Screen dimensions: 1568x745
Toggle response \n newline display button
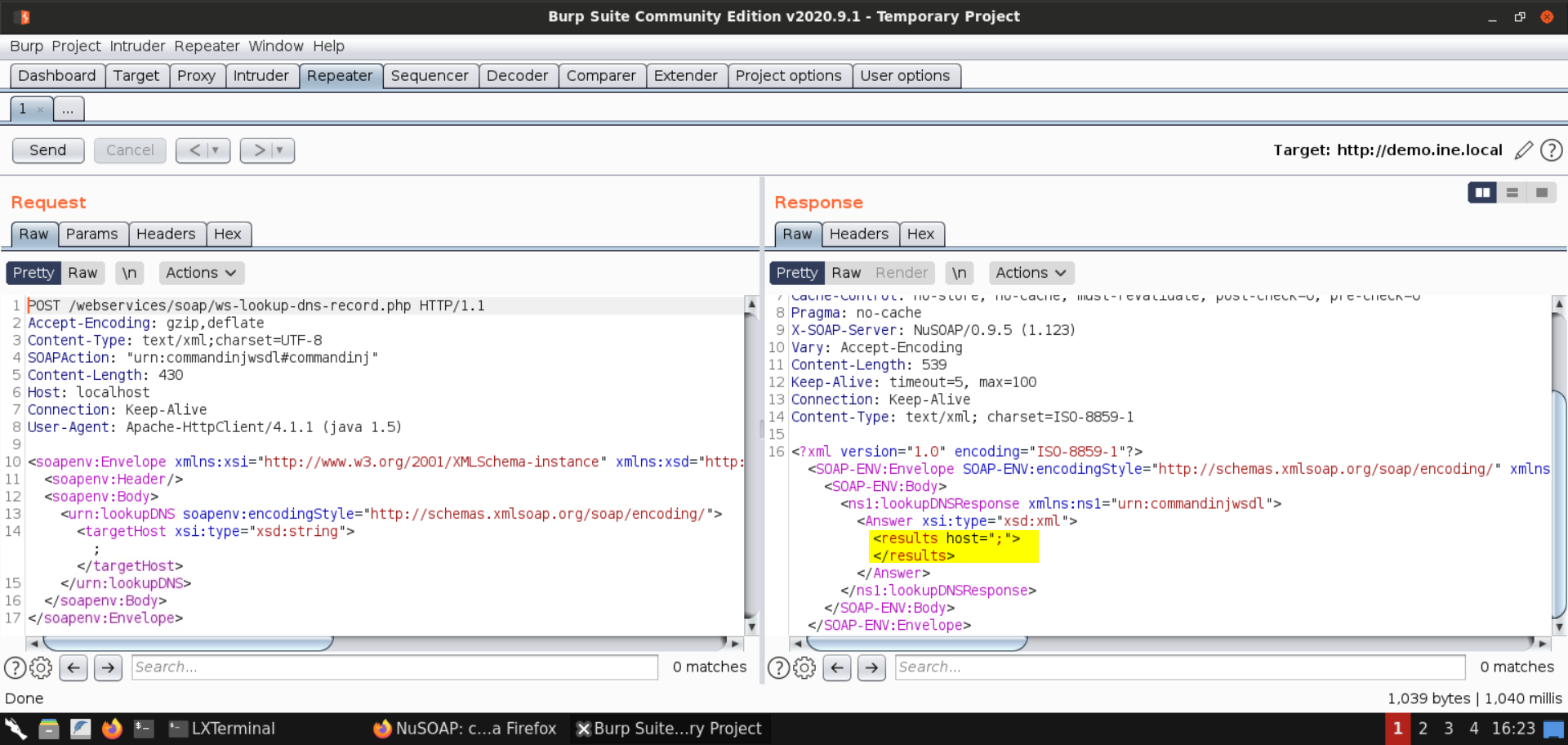click(959, 273)
